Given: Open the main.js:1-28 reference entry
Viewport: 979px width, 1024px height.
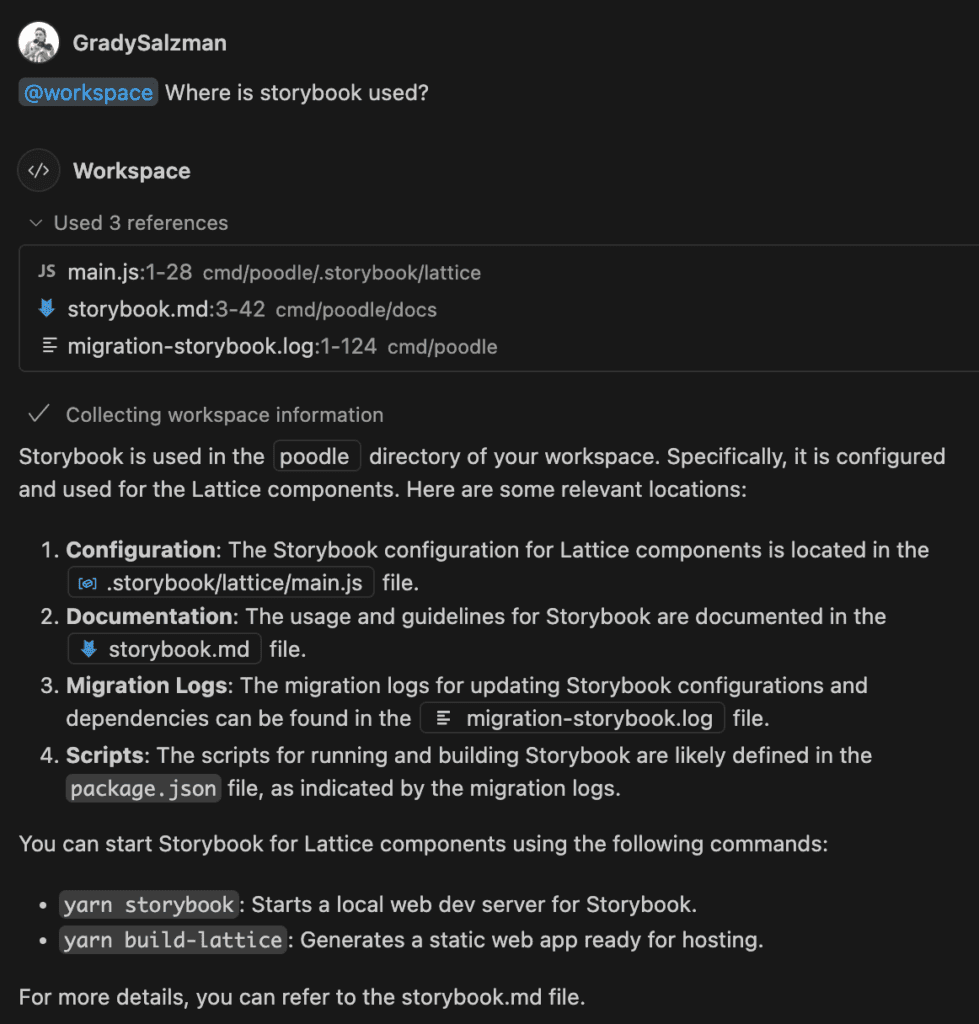Looking at the screenshot, I should pyautogui.click(x=129, y=272).
